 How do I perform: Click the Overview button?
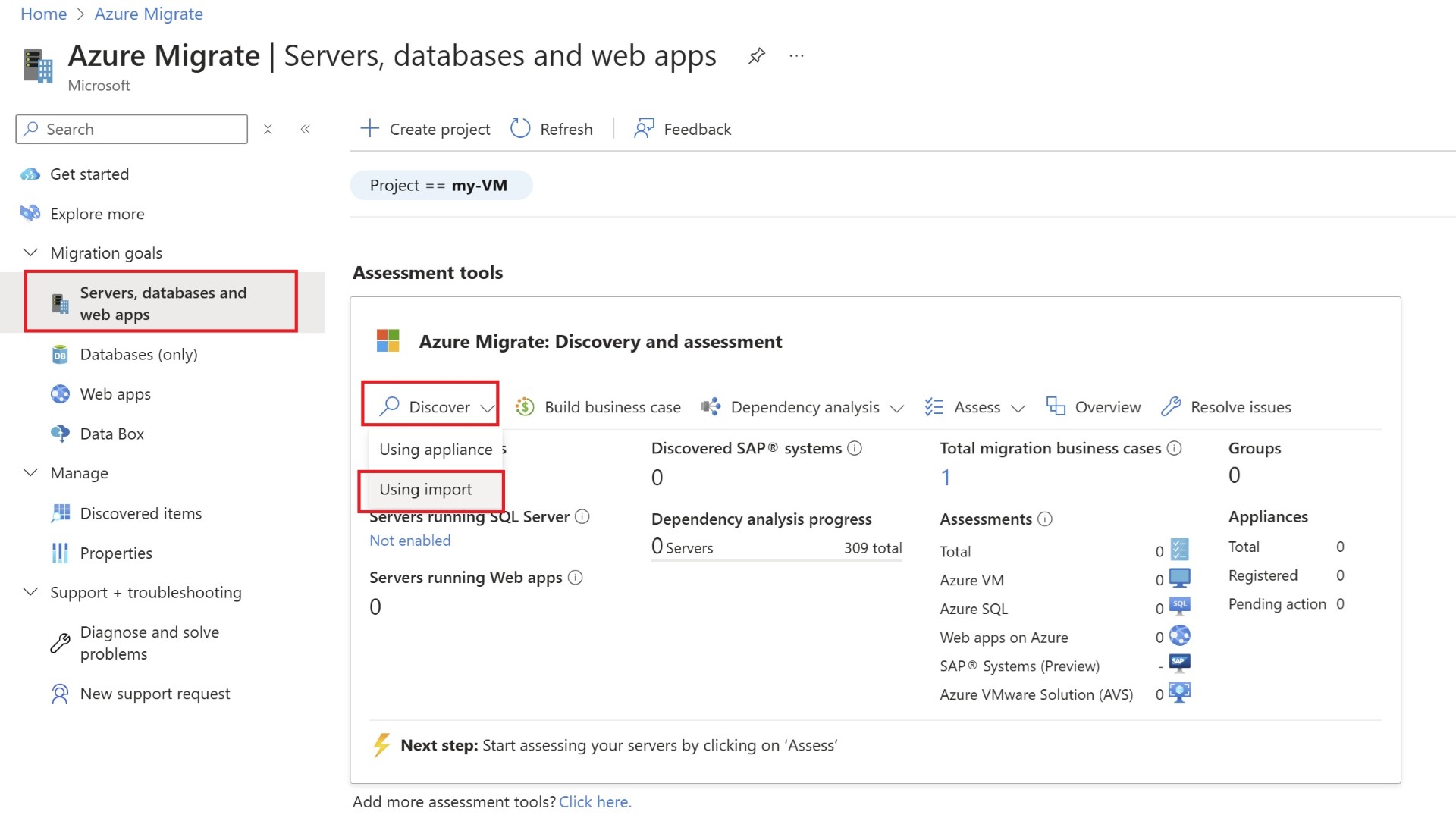coord(1094,407)
